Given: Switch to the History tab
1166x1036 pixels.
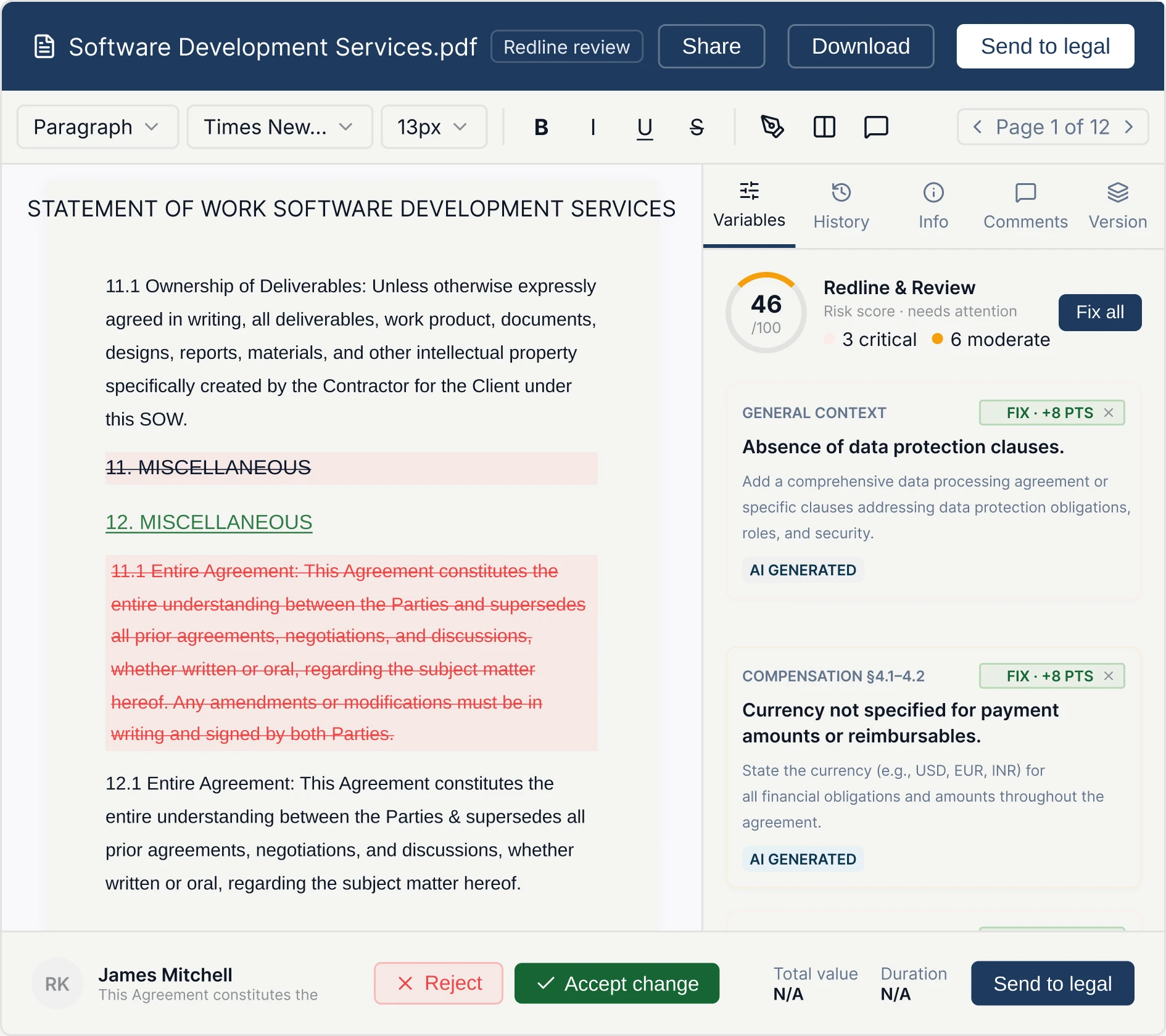Looking at the screenshot, I should [841, 206].
